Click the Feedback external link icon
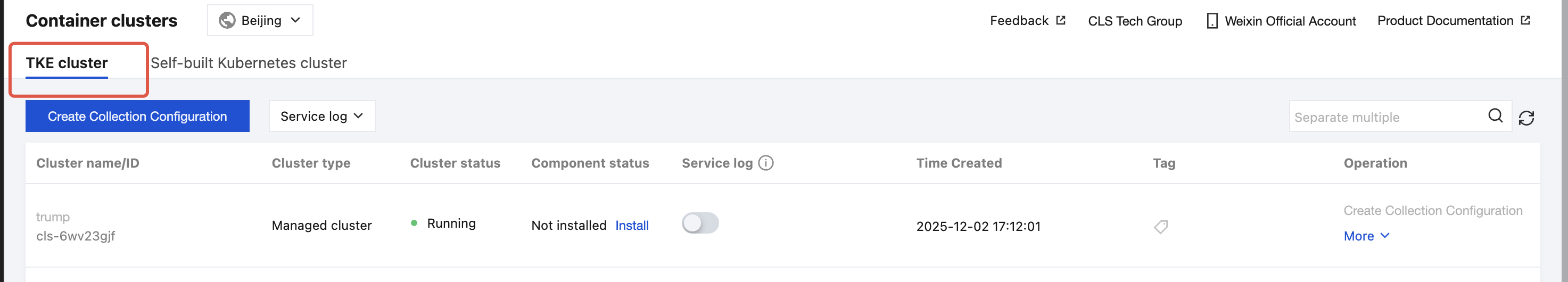1568x282 pixels. [x=1060, y=21]
